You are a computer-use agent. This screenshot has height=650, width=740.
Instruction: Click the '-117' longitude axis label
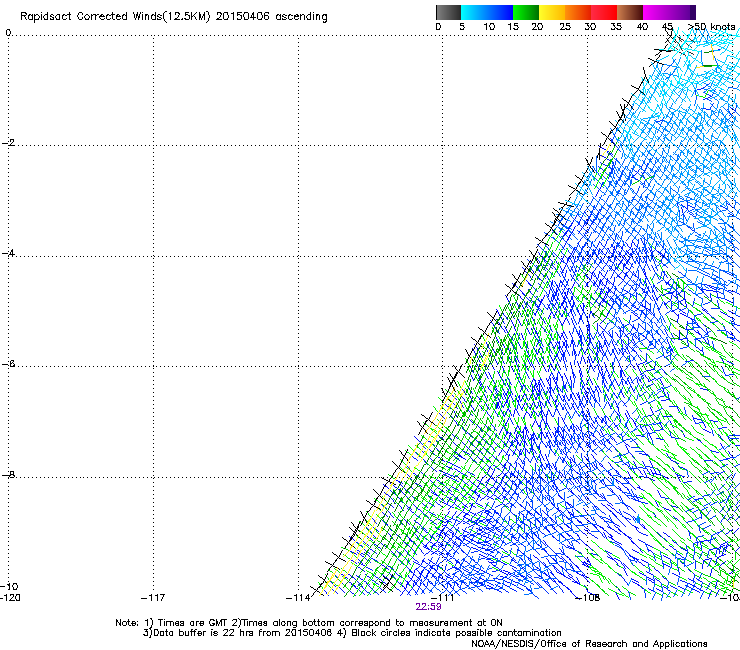(153, 598)
